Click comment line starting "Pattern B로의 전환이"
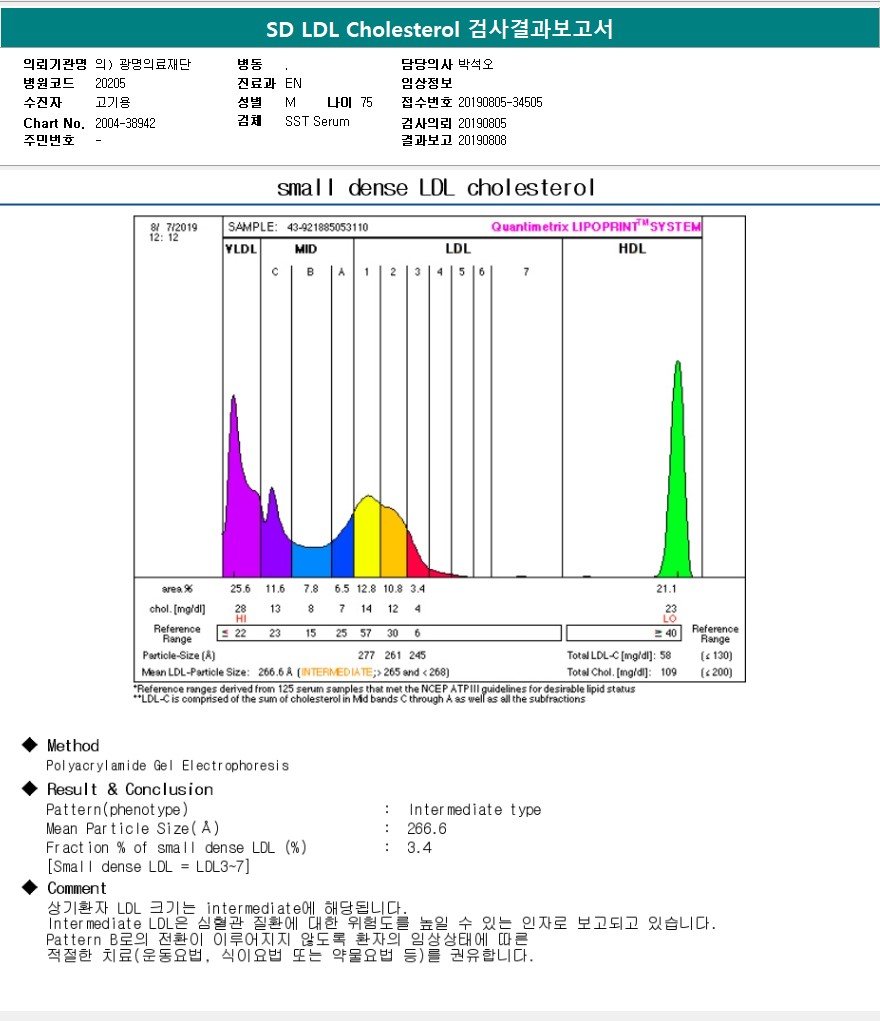This screenshot has width=880, height=1021. coord(287,940)
